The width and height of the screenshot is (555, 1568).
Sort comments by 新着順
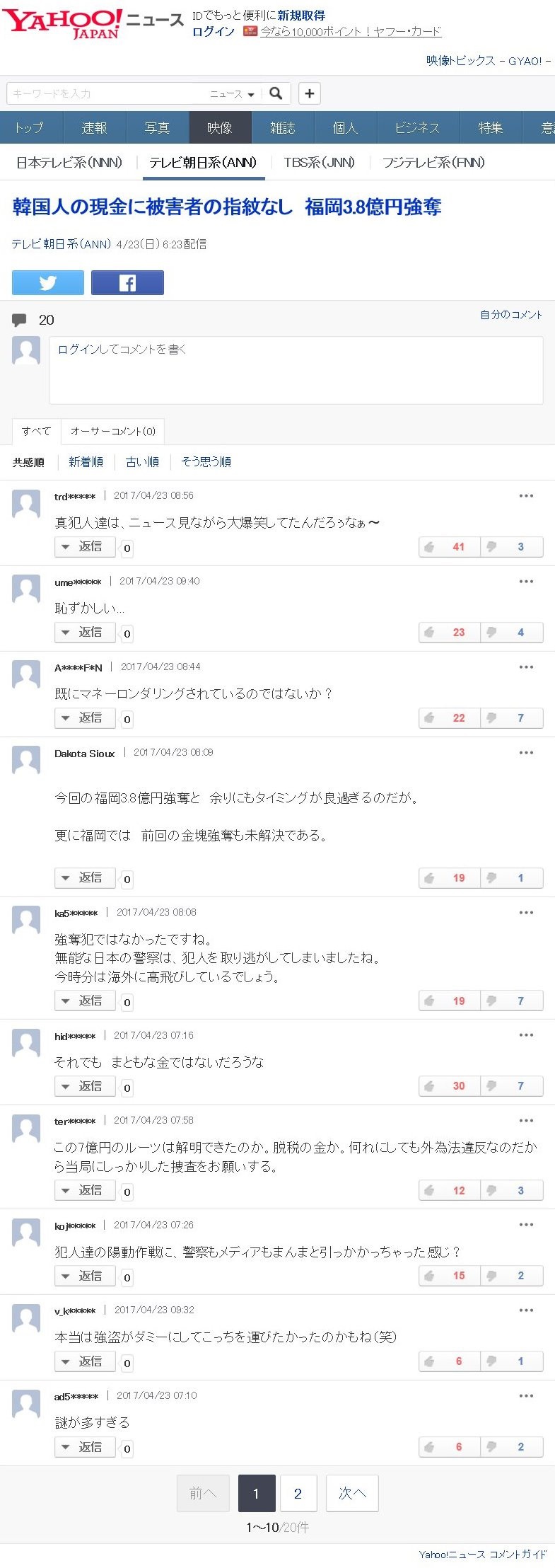(86, 462)
